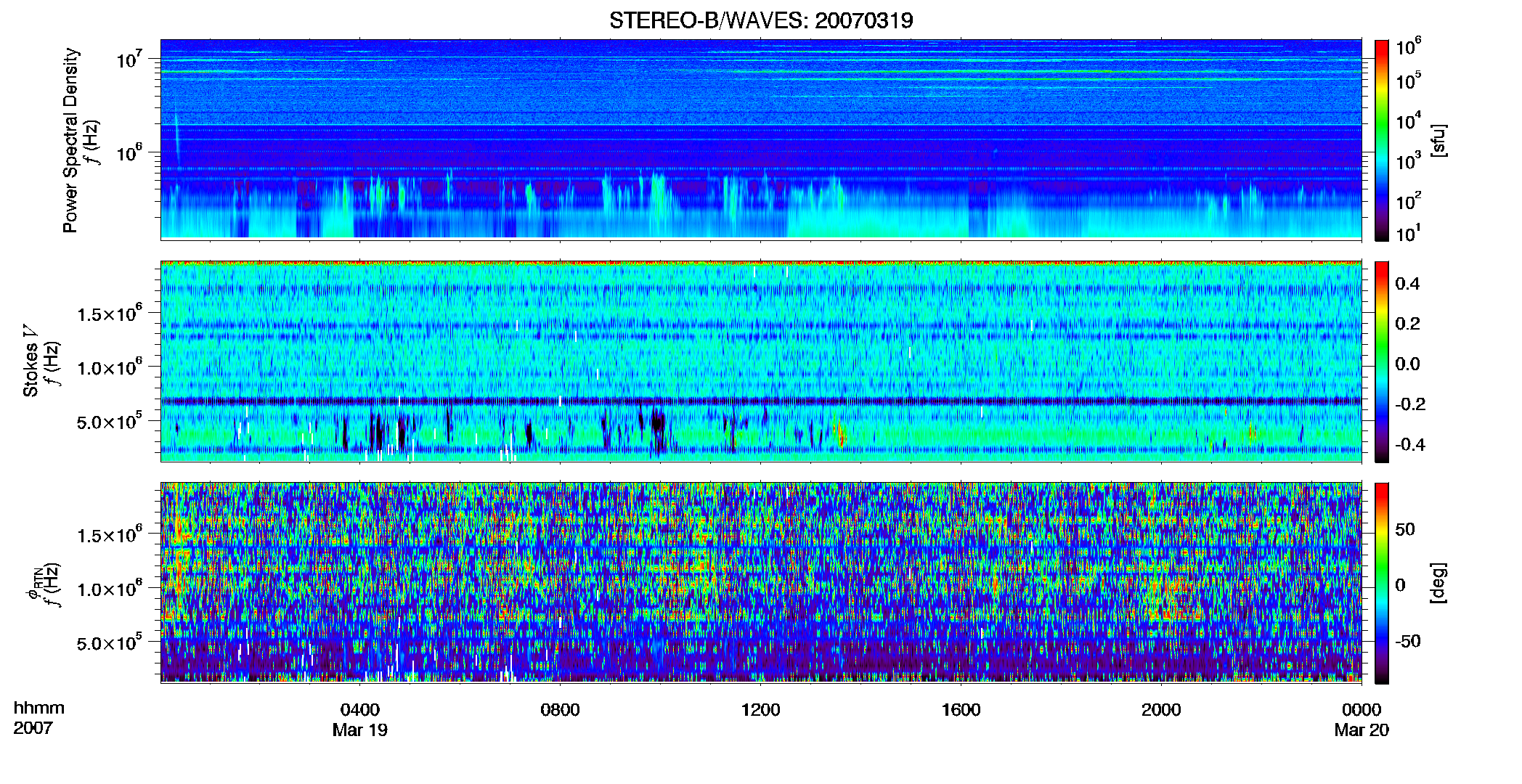Click the 0000 time tick label
Screen dimensions: 1522x784
[x=1362, y=709]
